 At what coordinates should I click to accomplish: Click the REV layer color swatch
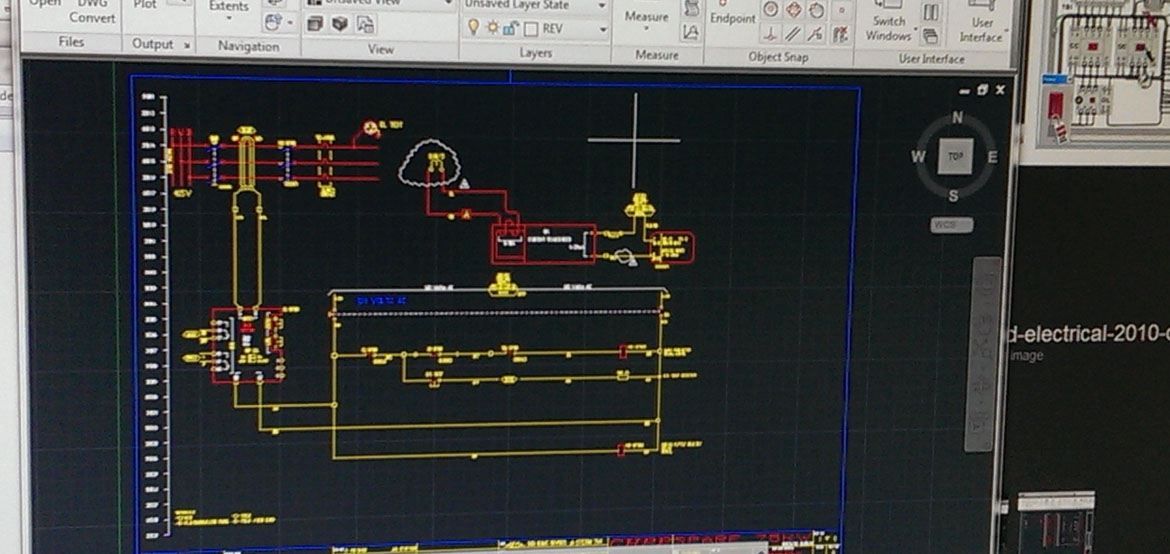531,30
